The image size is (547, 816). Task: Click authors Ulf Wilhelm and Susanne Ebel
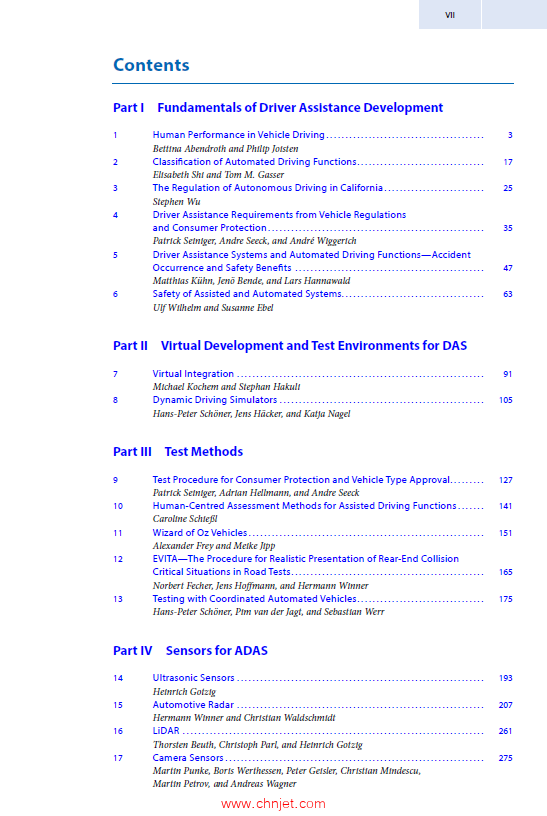[213, 308]
